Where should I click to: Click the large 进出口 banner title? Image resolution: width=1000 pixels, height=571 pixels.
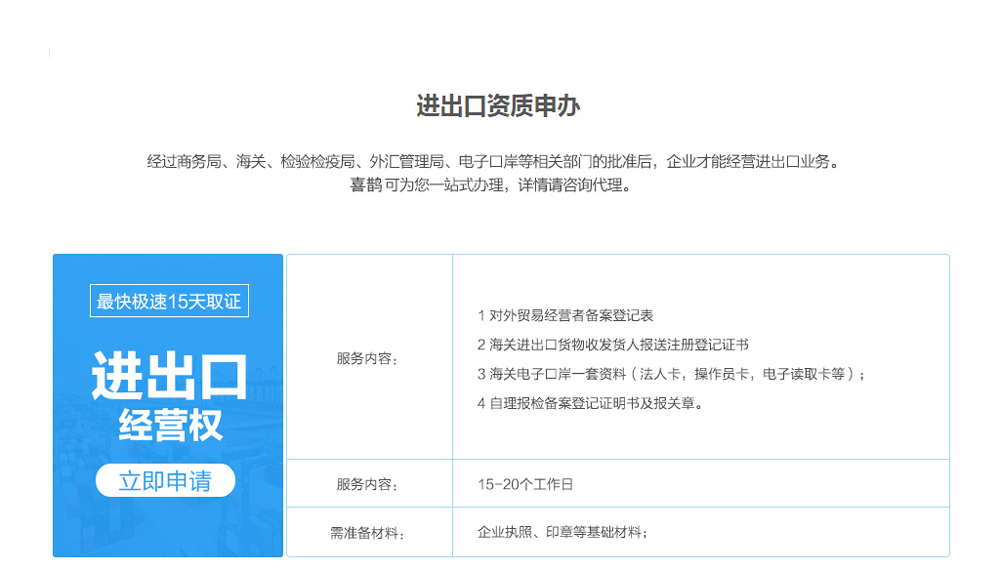(168, 377)
